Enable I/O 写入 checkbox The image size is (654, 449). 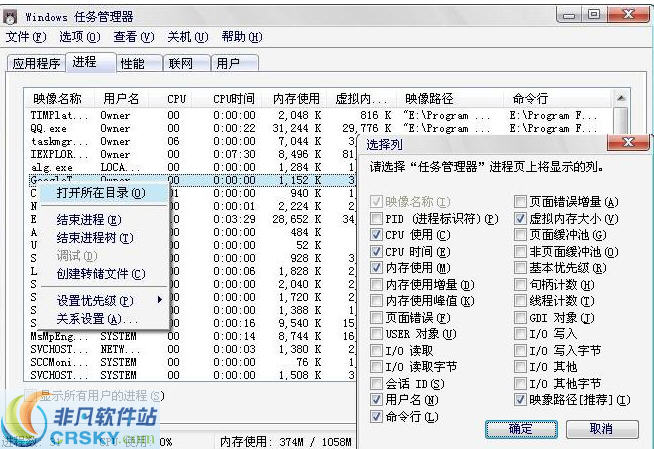pyautogui.click(x=520, y=334)
